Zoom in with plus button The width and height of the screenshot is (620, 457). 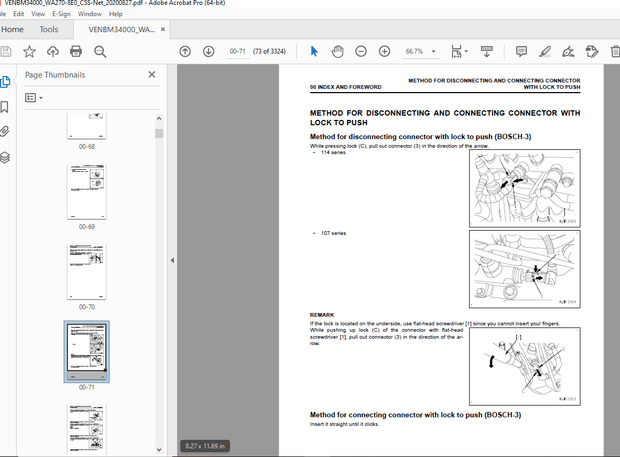384,51
